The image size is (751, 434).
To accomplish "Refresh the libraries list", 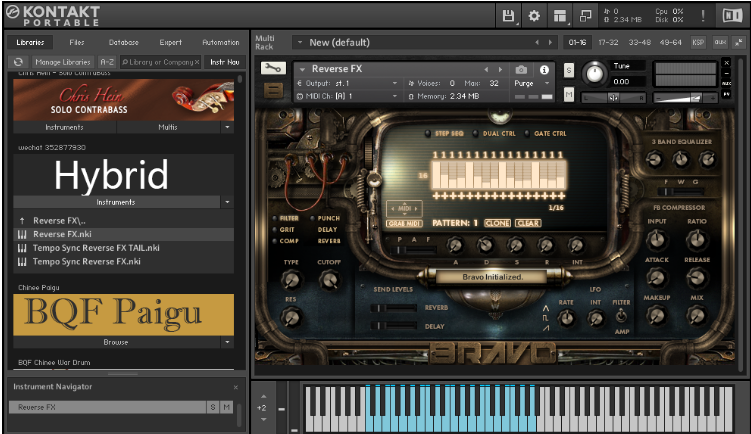I will tap(18, 62).
